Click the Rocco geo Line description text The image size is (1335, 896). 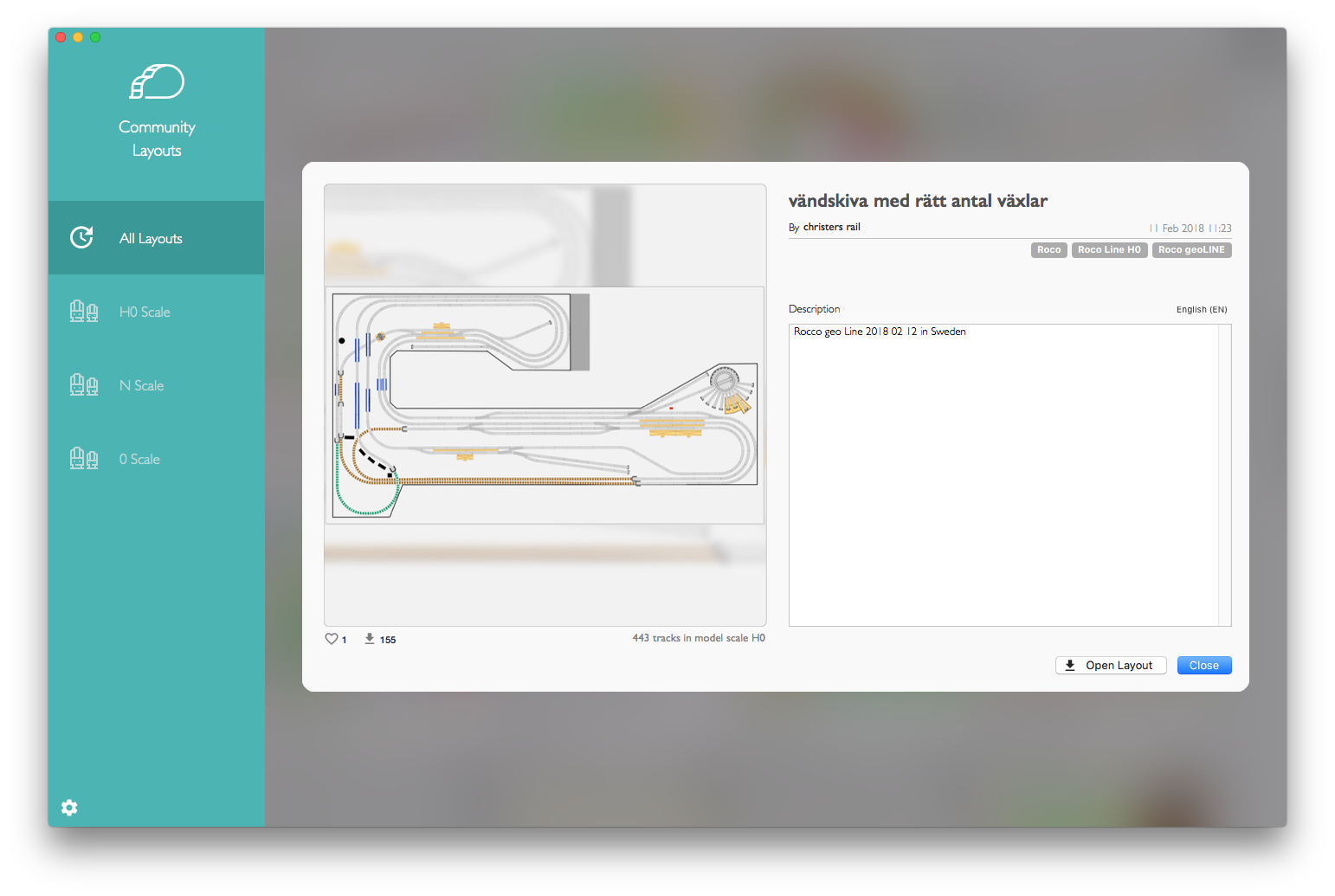click(880, 332)
